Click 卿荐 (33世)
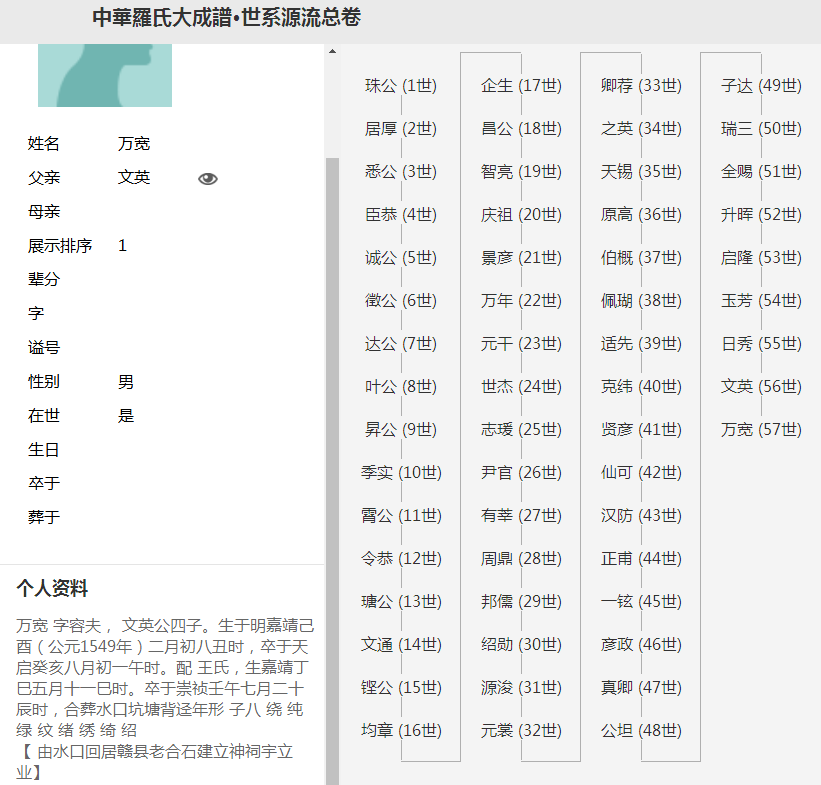 coord(641,85)
